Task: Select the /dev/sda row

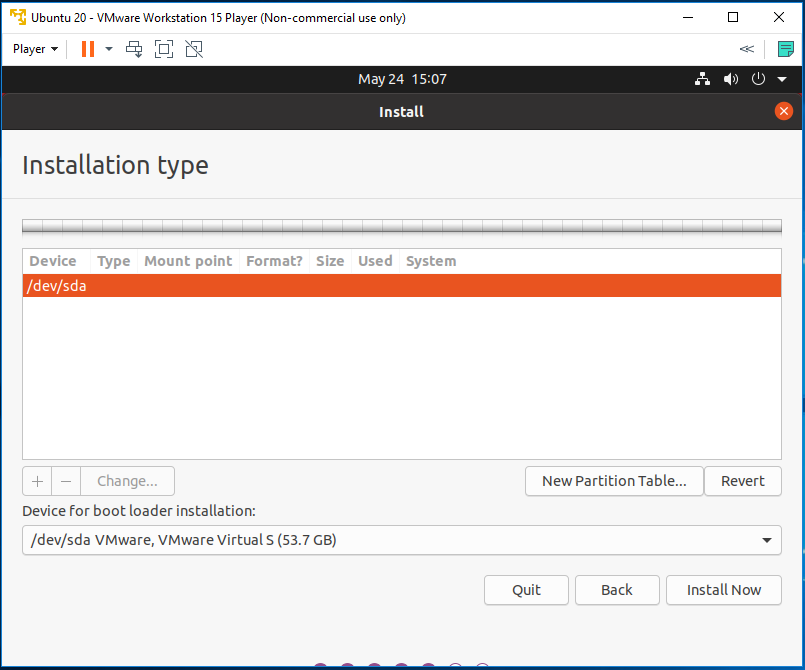Action: tap(402, 285)
